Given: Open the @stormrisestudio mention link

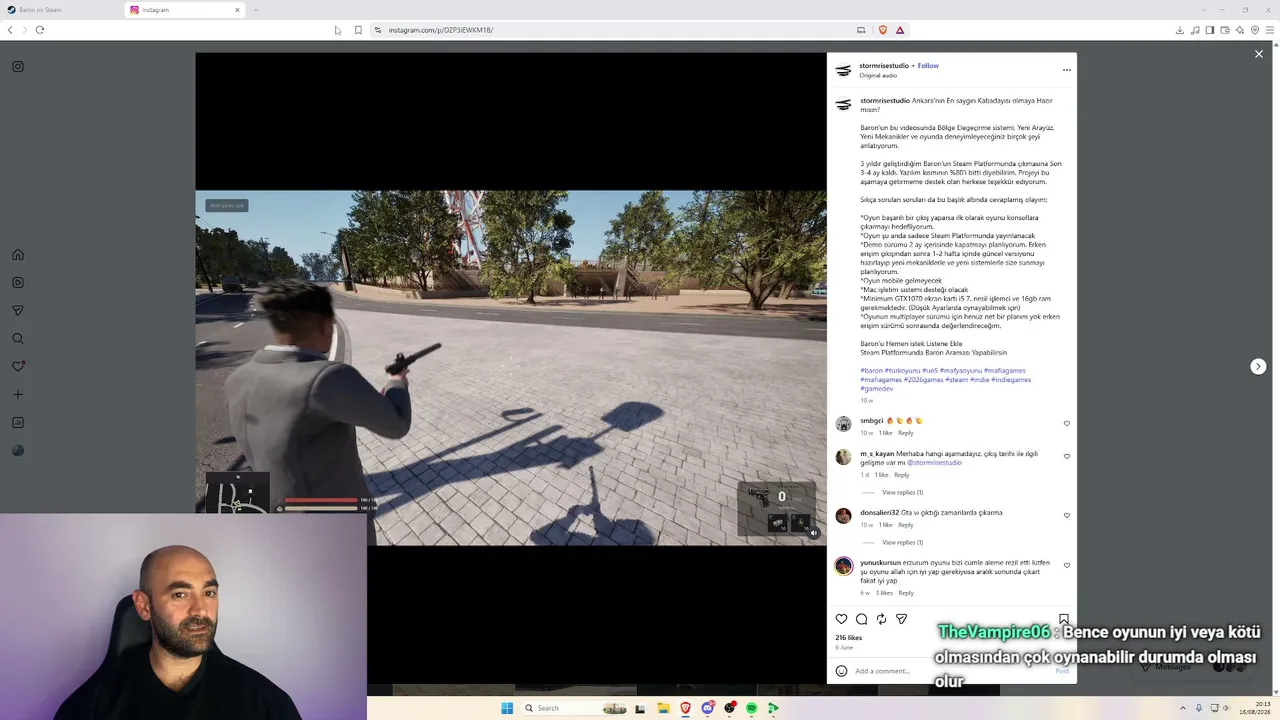Looking at the screenshot, I should [934, 463].
